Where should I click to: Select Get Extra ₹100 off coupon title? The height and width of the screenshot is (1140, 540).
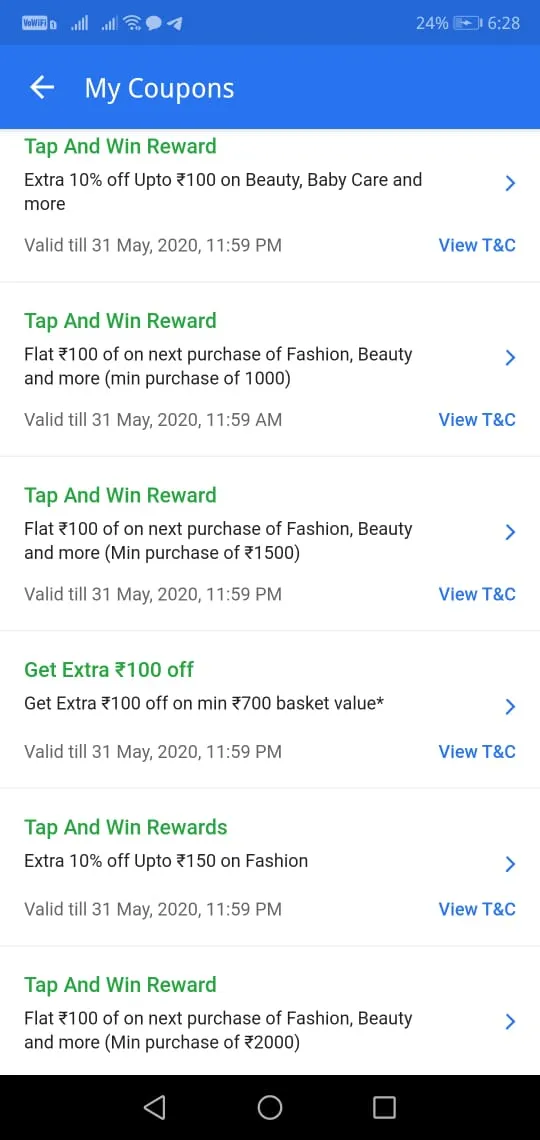(x=109, y=670)
